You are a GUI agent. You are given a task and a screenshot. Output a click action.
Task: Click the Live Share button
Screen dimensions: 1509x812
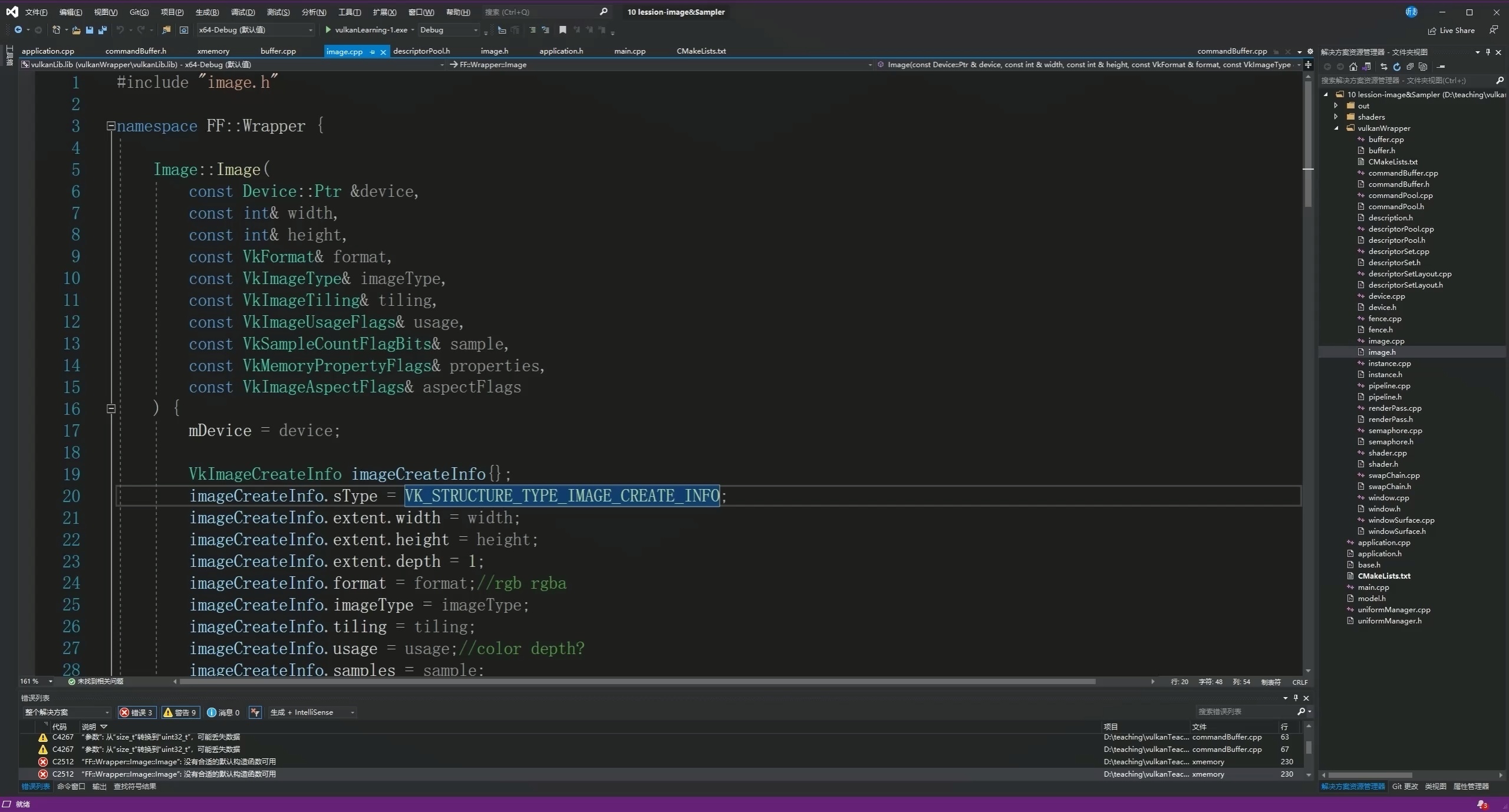(x=1451, y=31)
